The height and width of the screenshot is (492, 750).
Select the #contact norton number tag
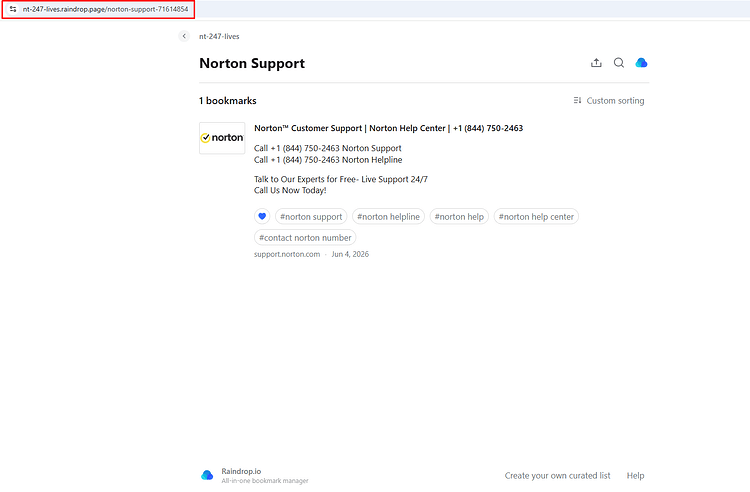coord(305,238)
